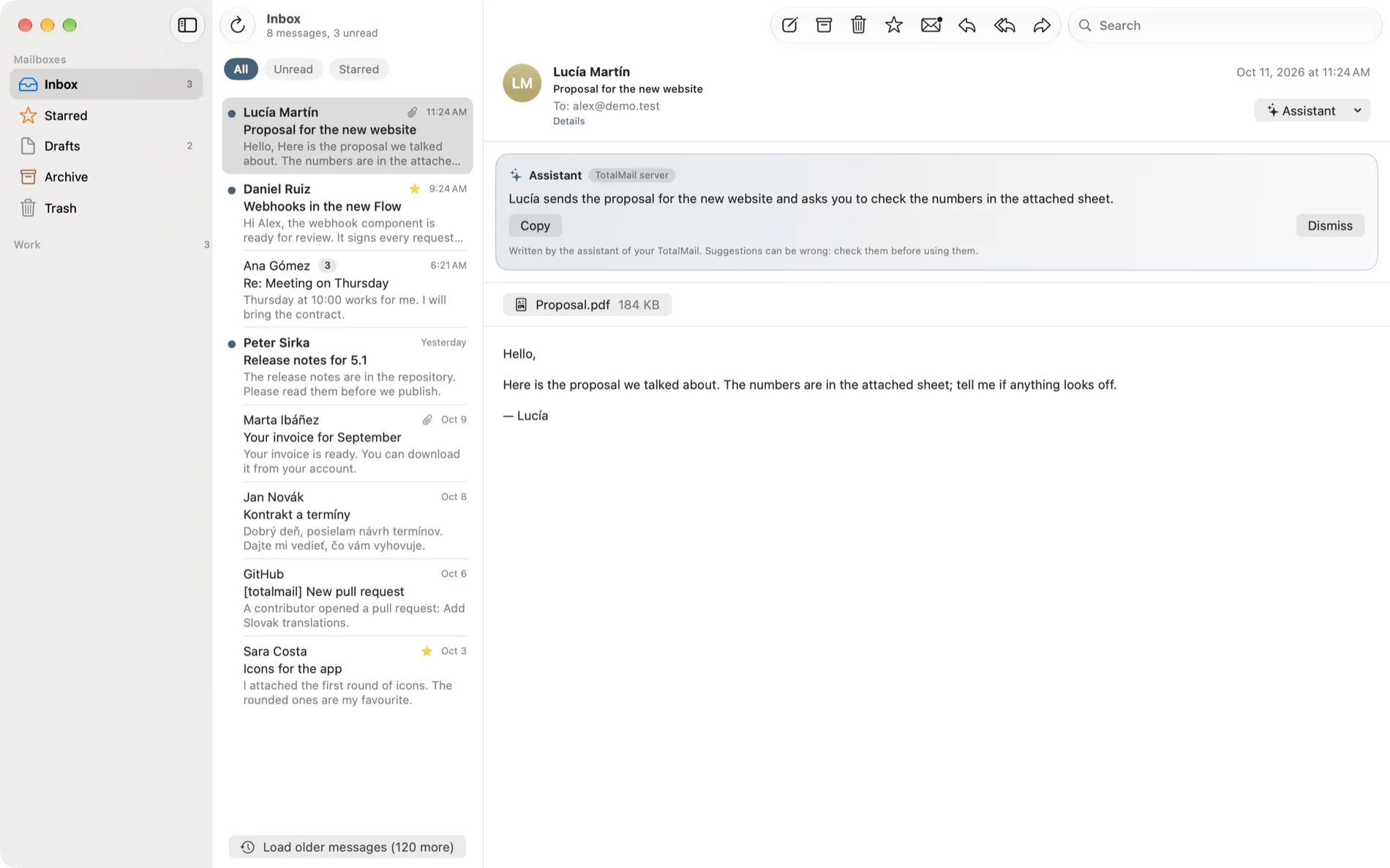This screenshot has width=1390, height=868.
Task: Open the Trash mailbox
Action: (x=106, y=208)
